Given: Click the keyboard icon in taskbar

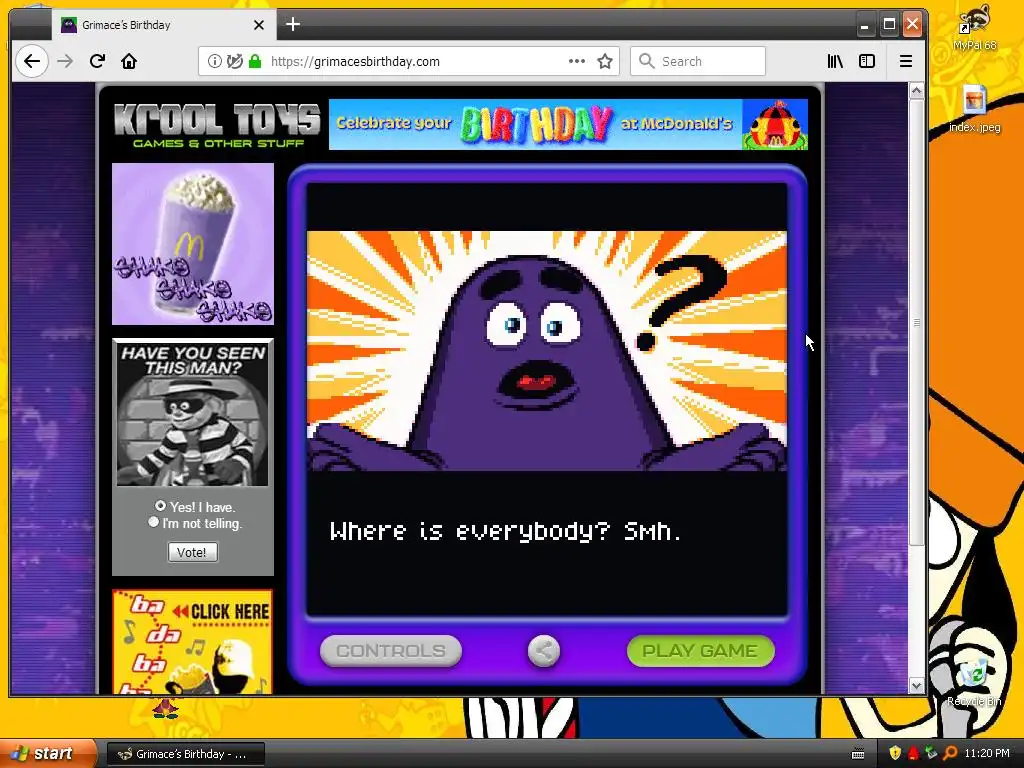Looking at the screenshot, I should pyautogui.click(x=859, y=754).
